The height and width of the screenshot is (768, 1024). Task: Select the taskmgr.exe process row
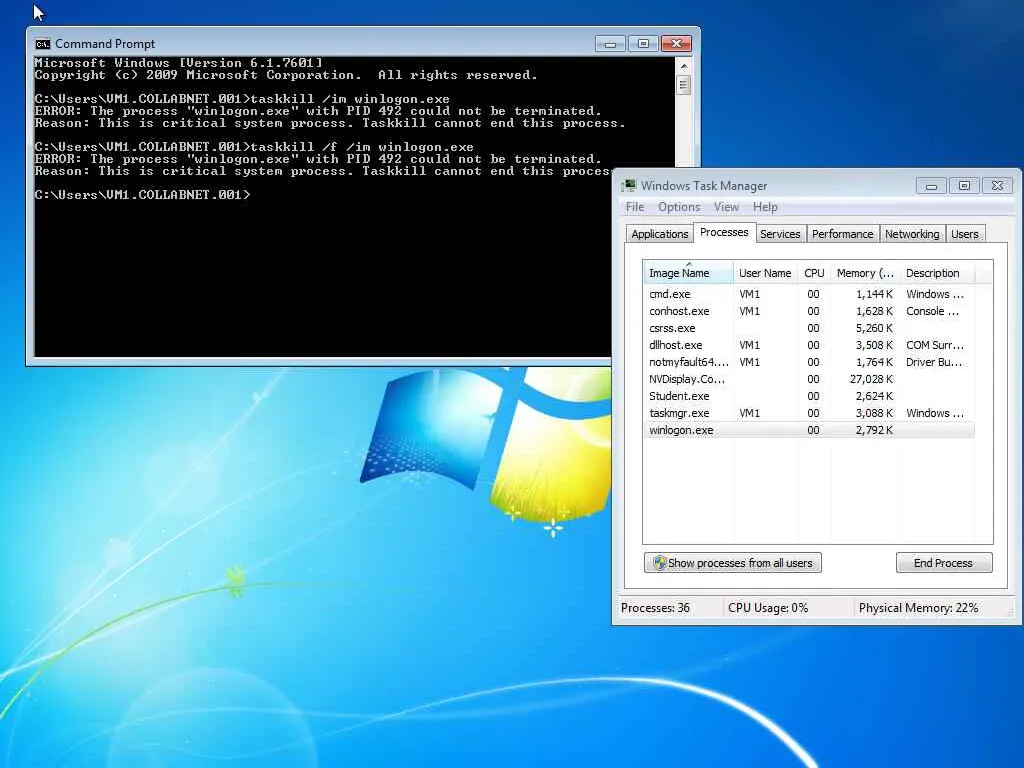pos(808,413)
